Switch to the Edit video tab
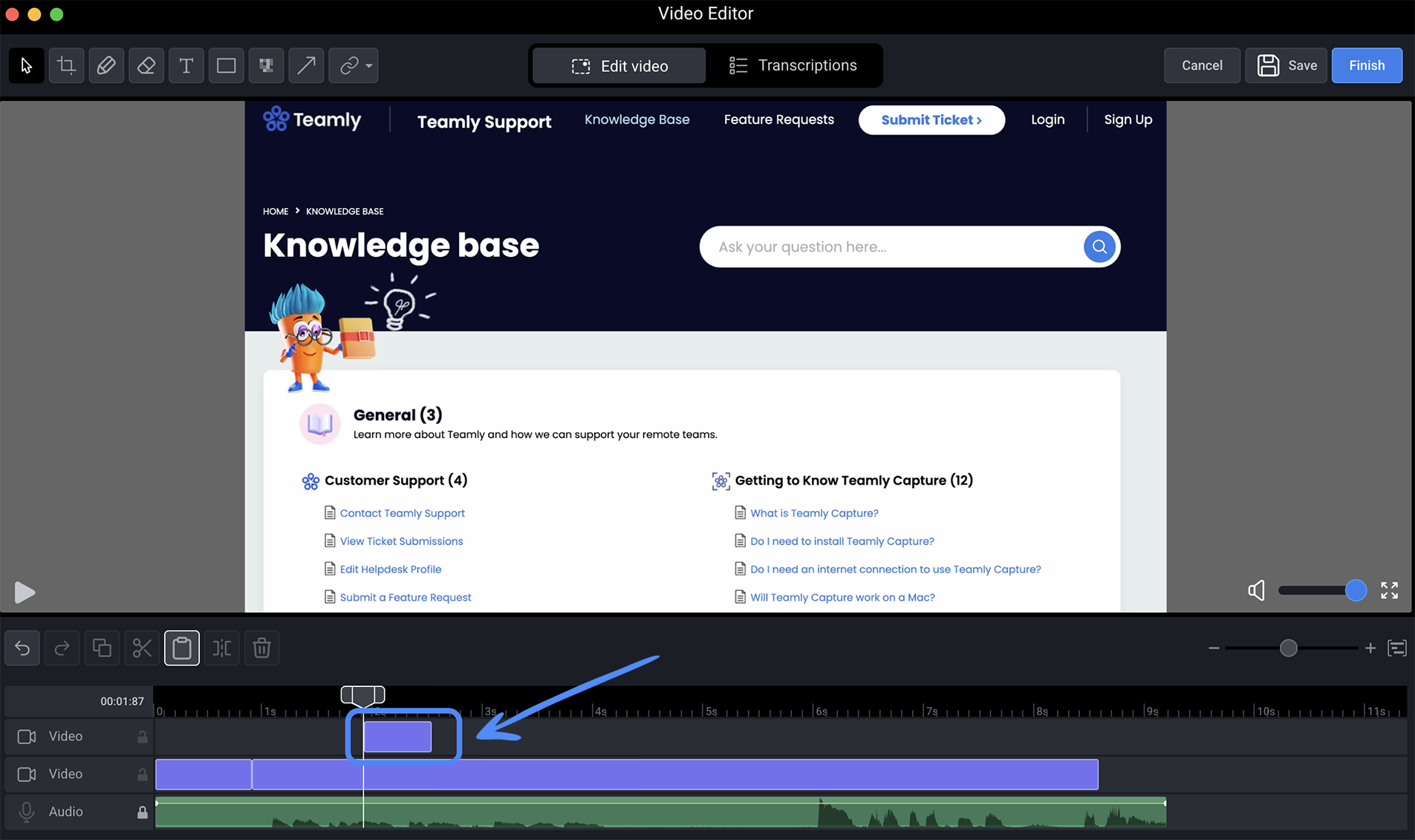1415x840 pixels. (x=619, y=66)
